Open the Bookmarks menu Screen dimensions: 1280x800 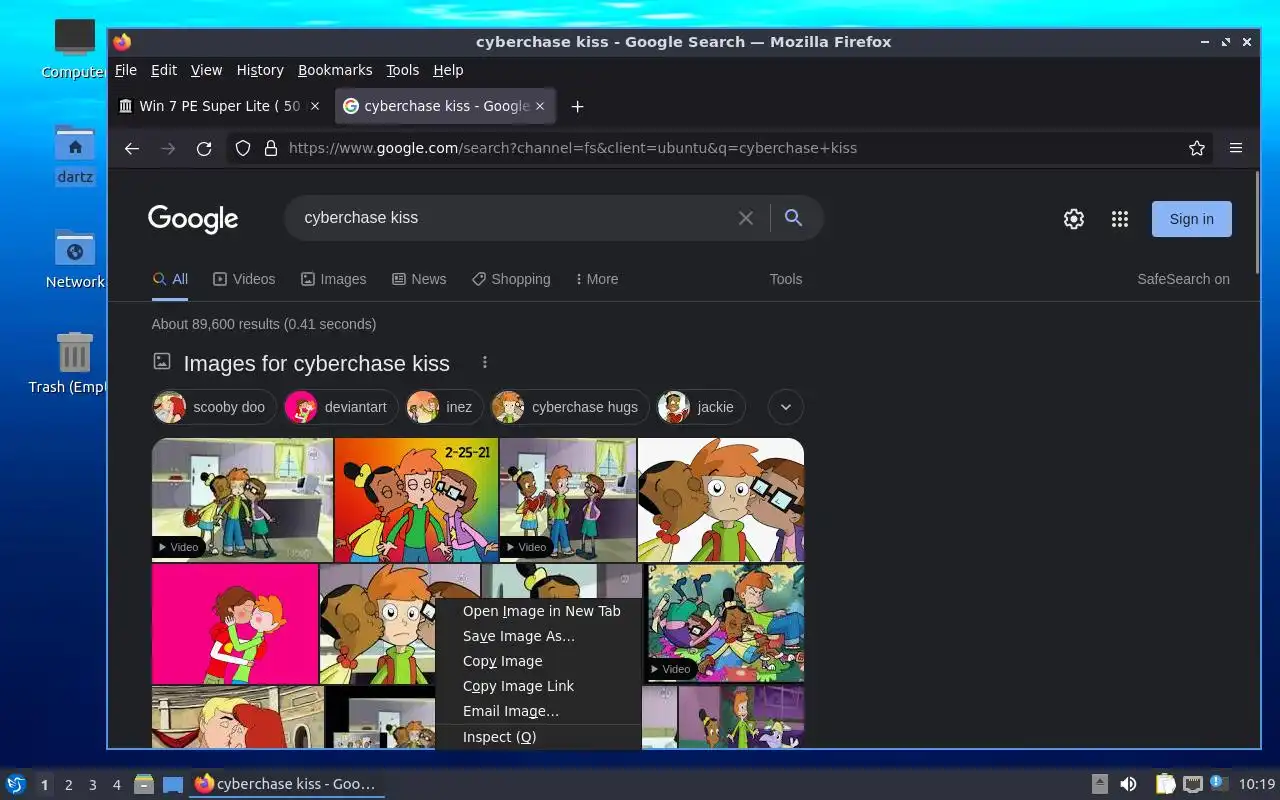[335, 70]
